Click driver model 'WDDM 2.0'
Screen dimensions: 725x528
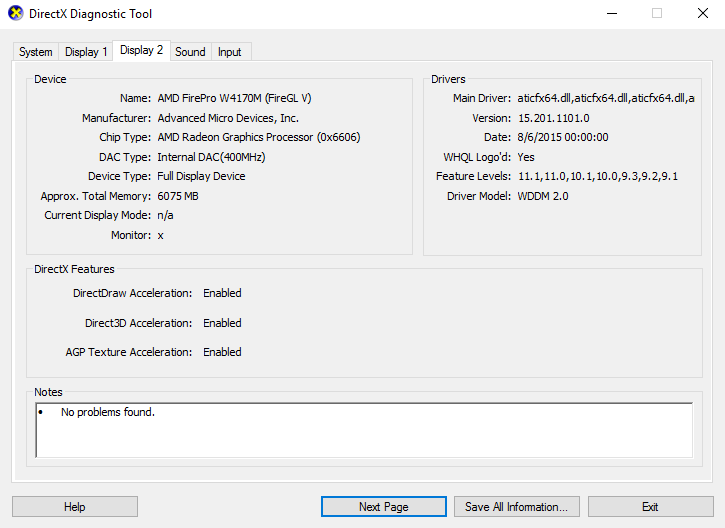(x=543, y=196)
